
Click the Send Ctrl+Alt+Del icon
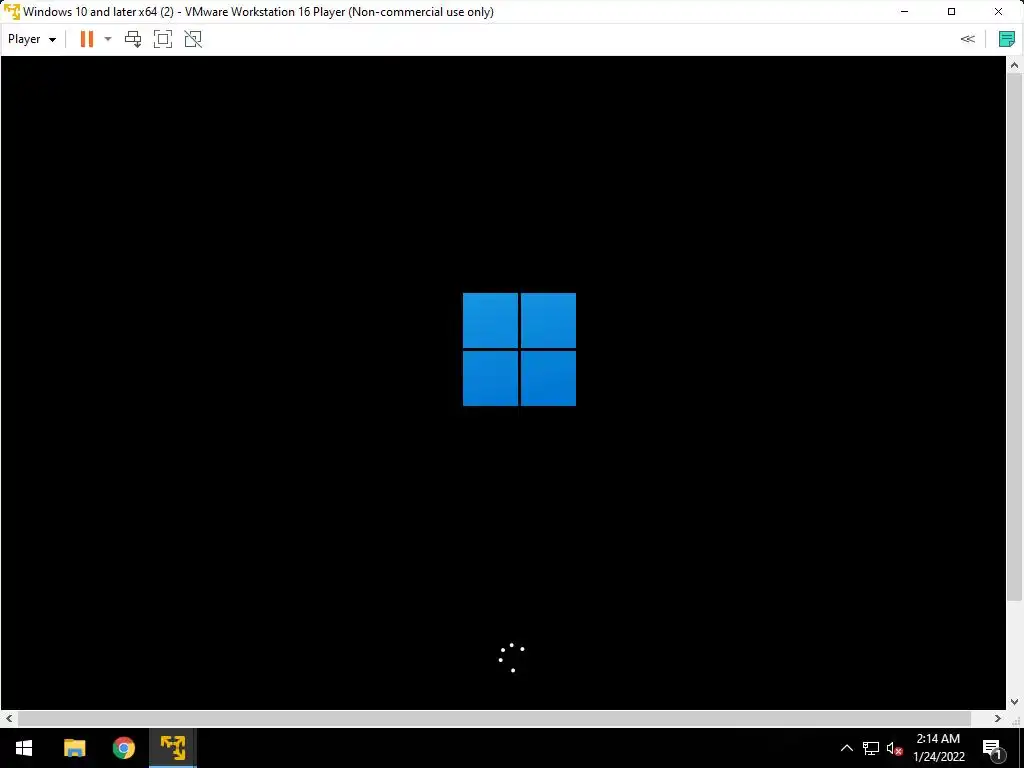pyautogui.click(x=133, y=39)
